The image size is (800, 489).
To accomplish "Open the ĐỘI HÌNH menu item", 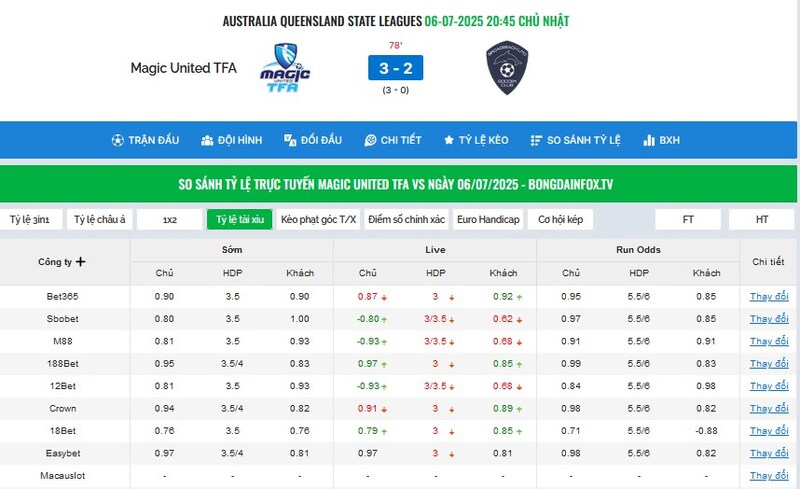I will pos(232,140).
